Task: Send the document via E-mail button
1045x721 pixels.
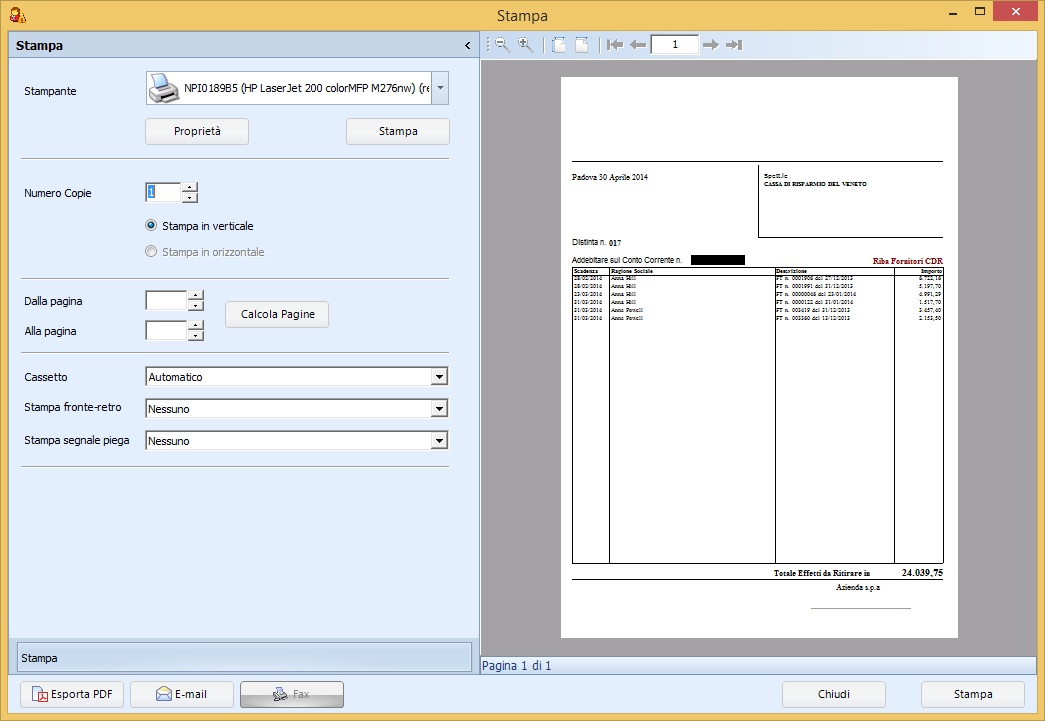Action: 181,694
